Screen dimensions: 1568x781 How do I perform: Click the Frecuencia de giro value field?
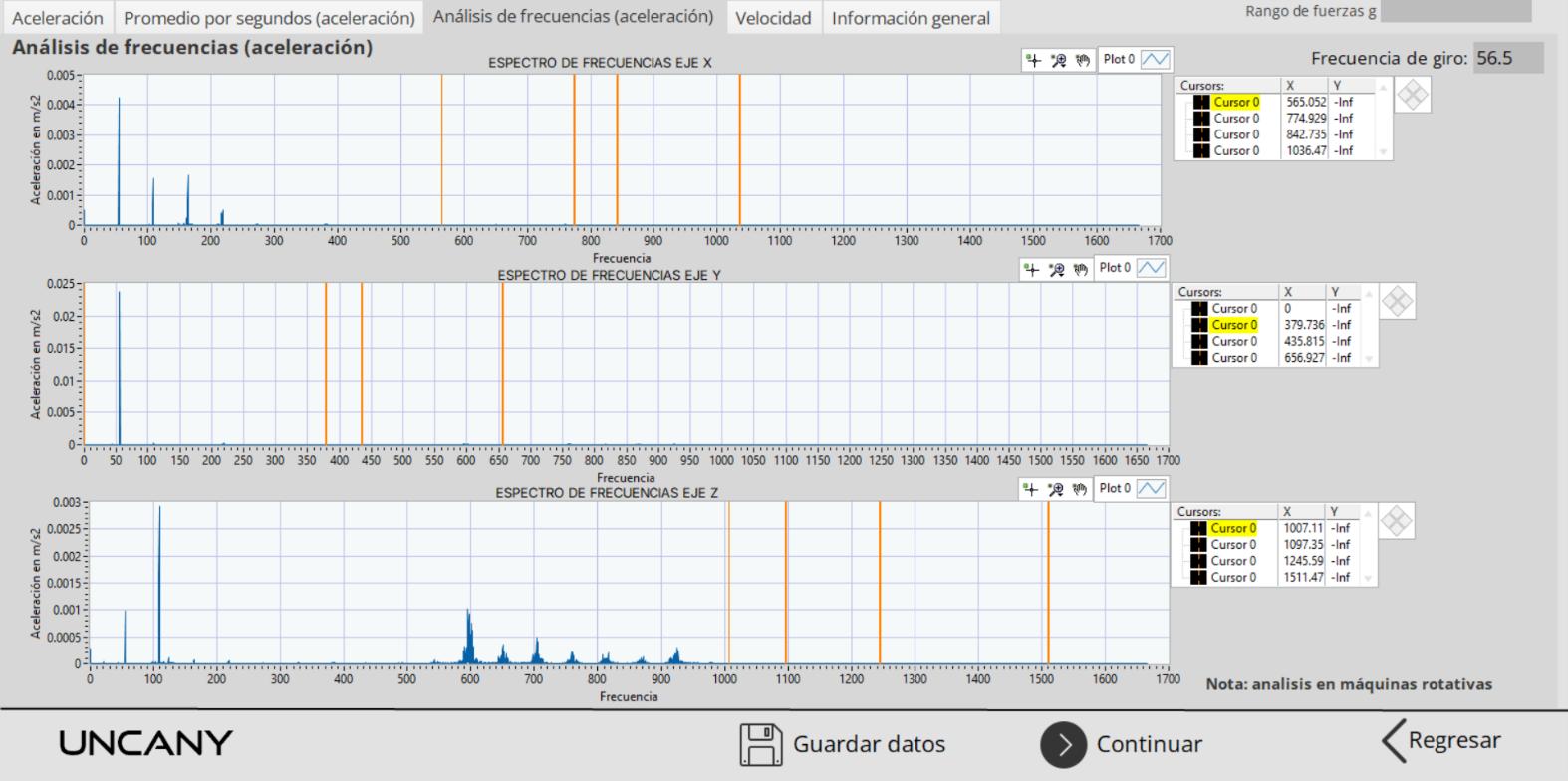point(1507,58)
